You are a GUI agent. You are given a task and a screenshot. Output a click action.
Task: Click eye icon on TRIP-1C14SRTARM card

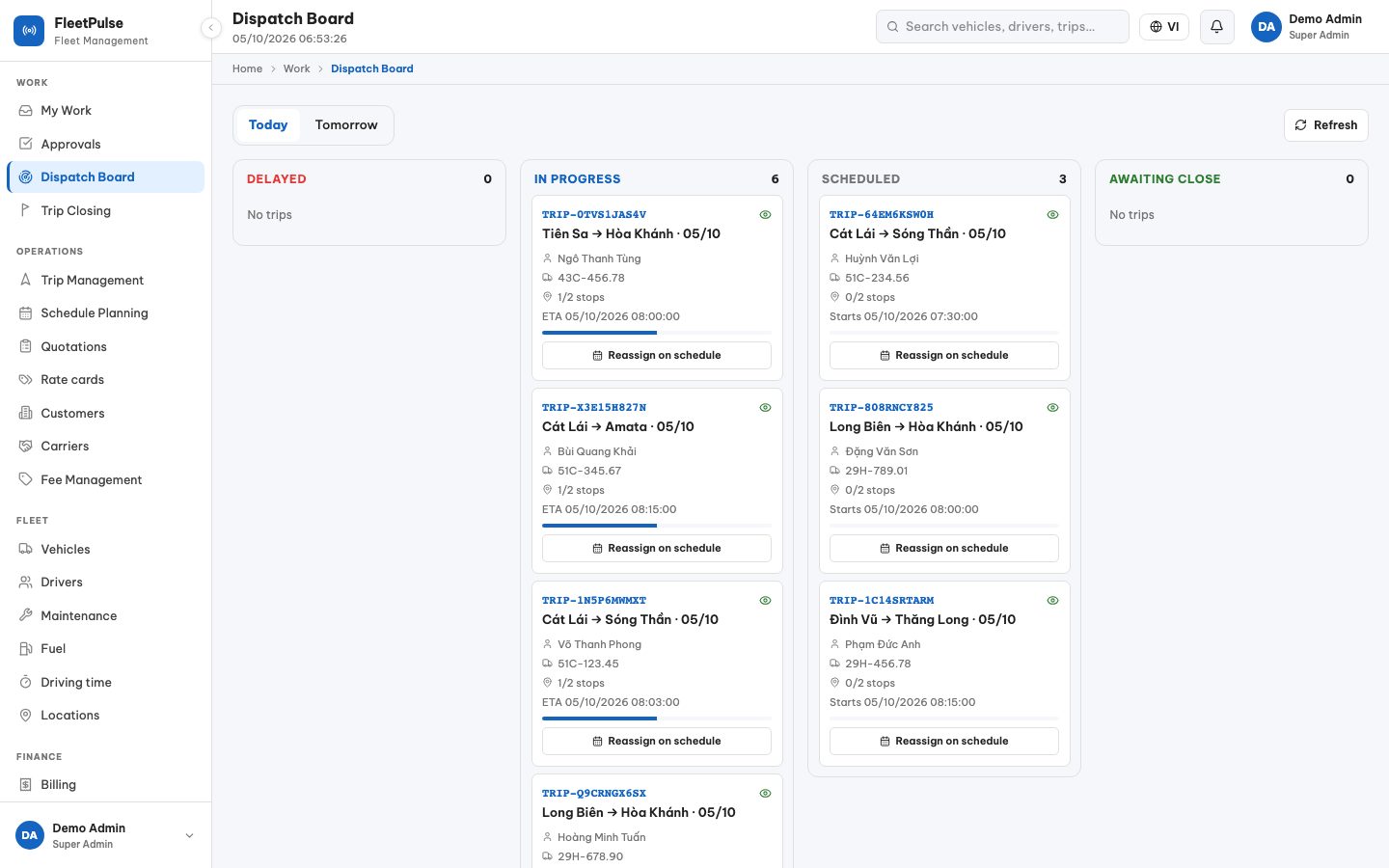(1052, 601)
